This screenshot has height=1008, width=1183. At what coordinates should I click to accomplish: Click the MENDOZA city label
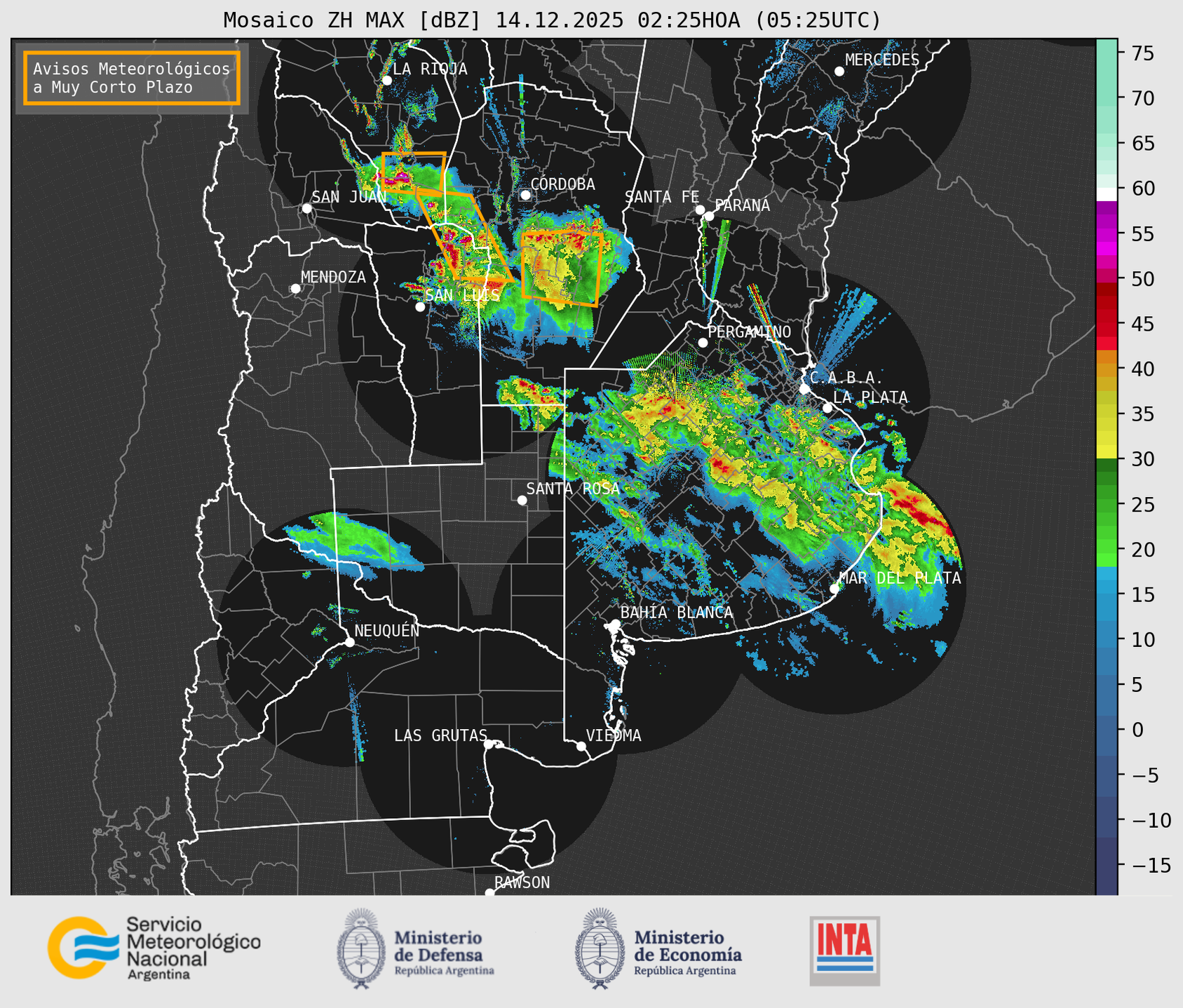click(x=333, y=277)
